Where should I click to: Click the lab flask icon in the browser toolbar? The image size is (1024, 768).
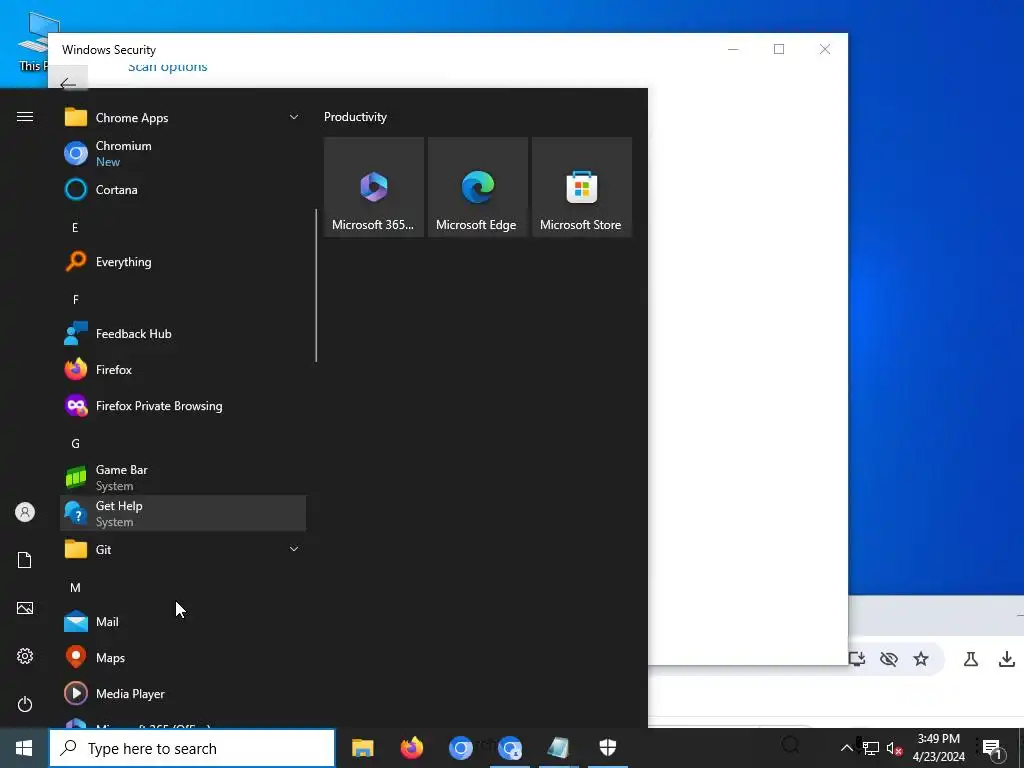(971, 659)
